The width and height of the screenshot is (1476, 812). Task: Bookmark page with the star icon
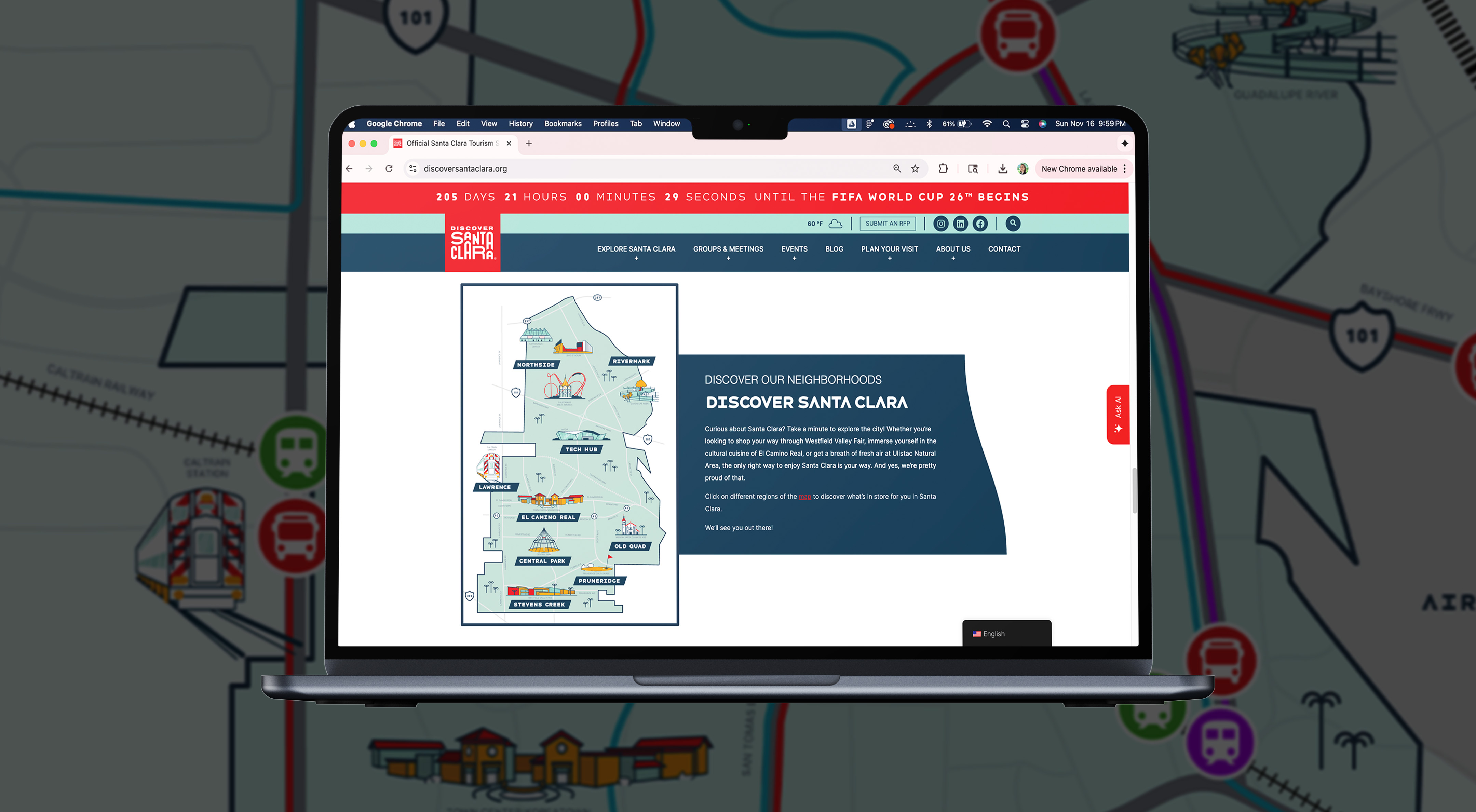pos(915,168)
